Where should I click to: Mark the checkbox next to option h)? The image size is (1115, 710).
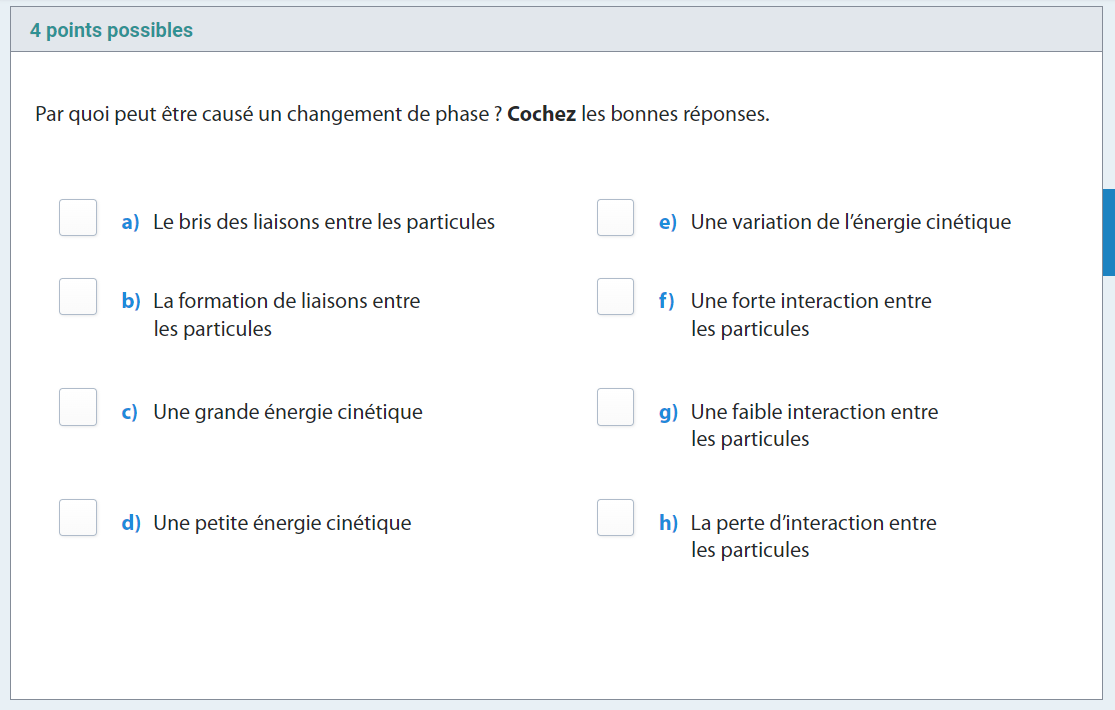pyautogui.click(x=615, y=517)
